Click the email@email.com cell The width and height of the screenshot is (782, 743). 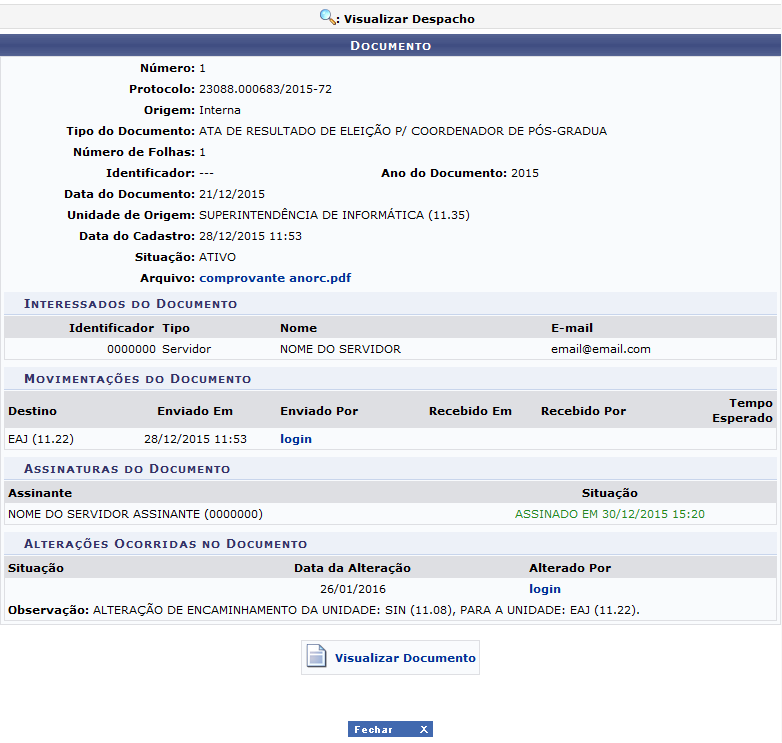pyautogui.click(x=600, y=349)
